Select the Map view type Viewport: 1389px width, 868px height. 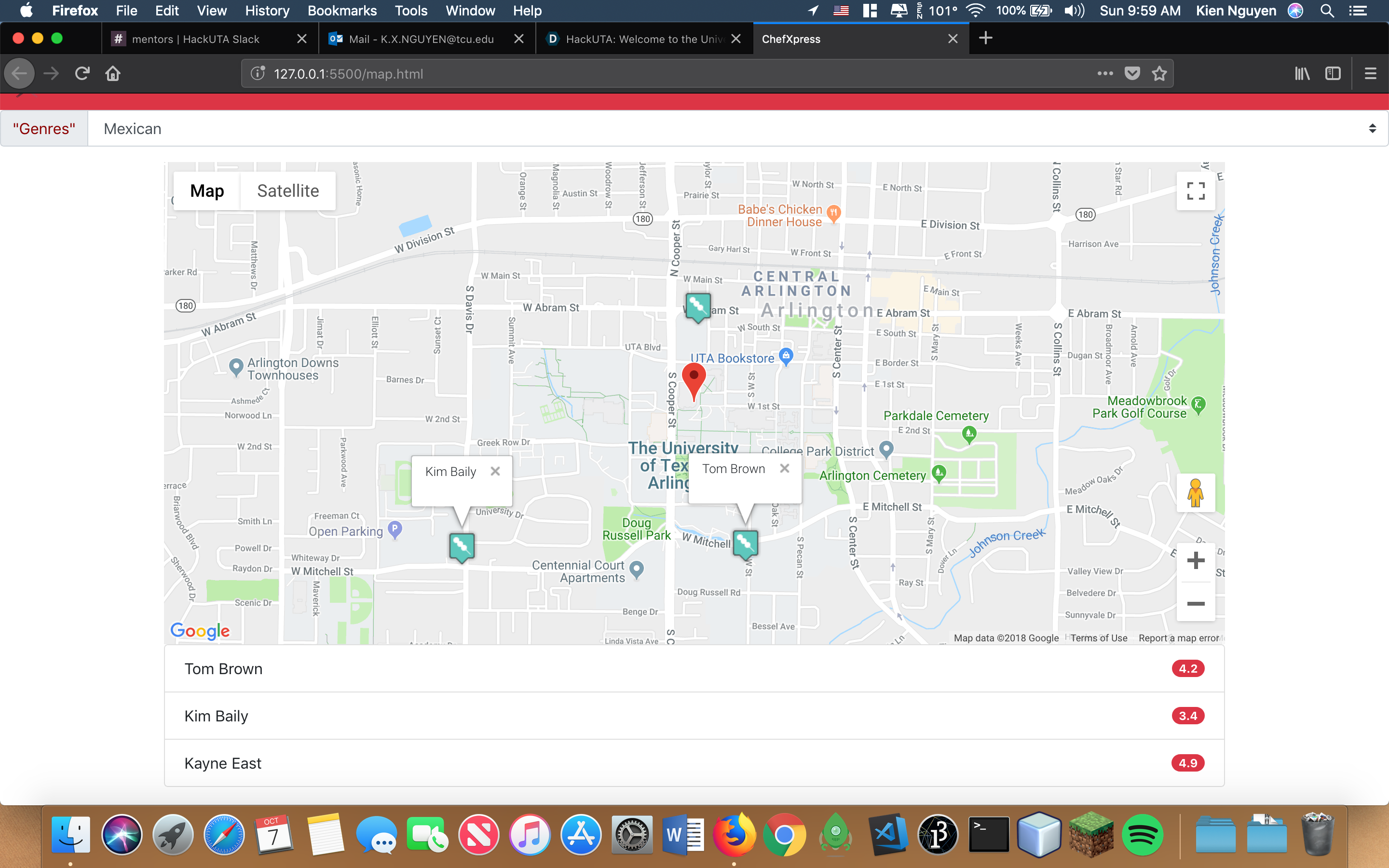tap(206, 190)
